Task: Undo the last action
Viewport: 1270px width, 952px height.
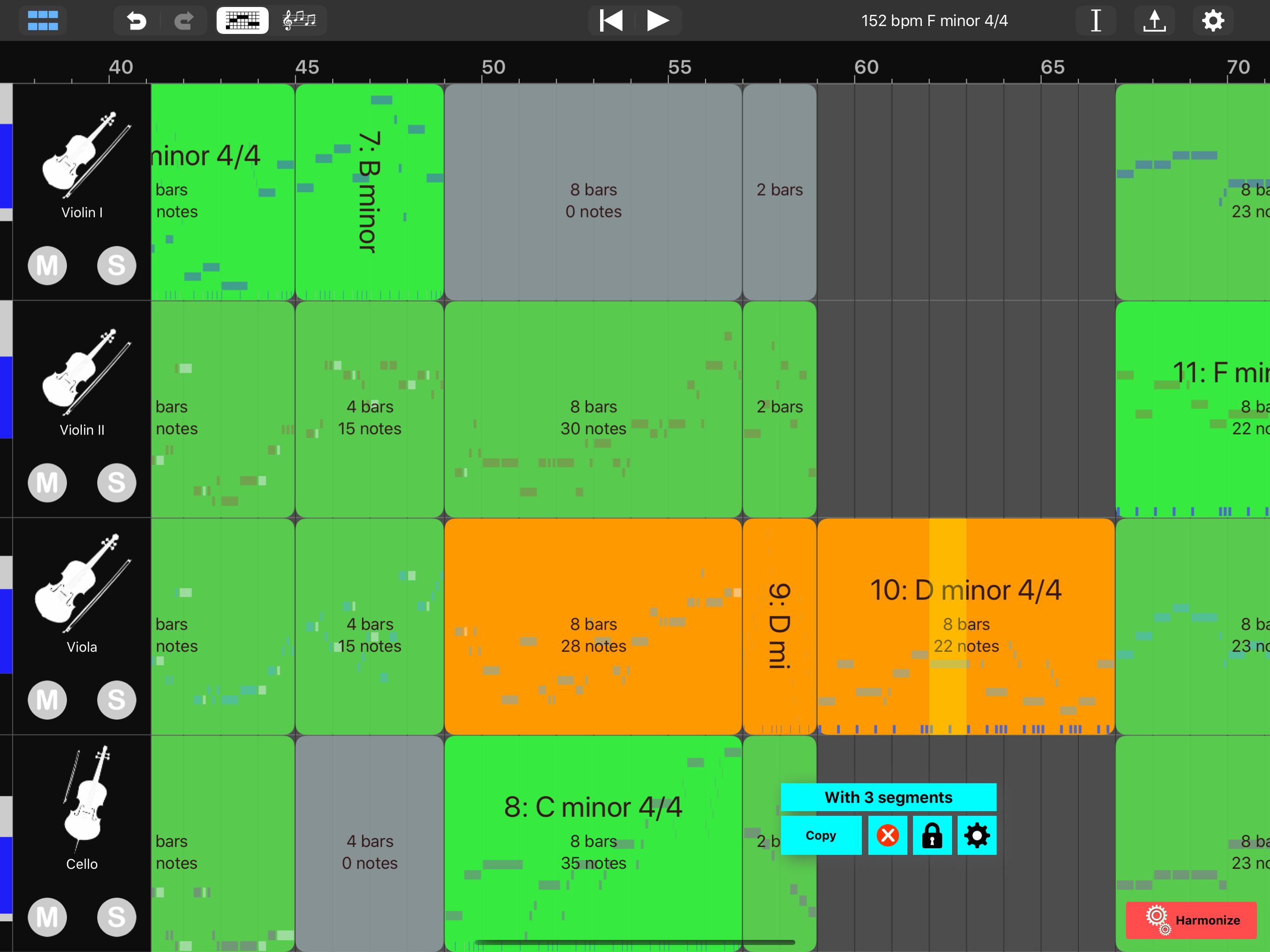Action: coord(137,20)
